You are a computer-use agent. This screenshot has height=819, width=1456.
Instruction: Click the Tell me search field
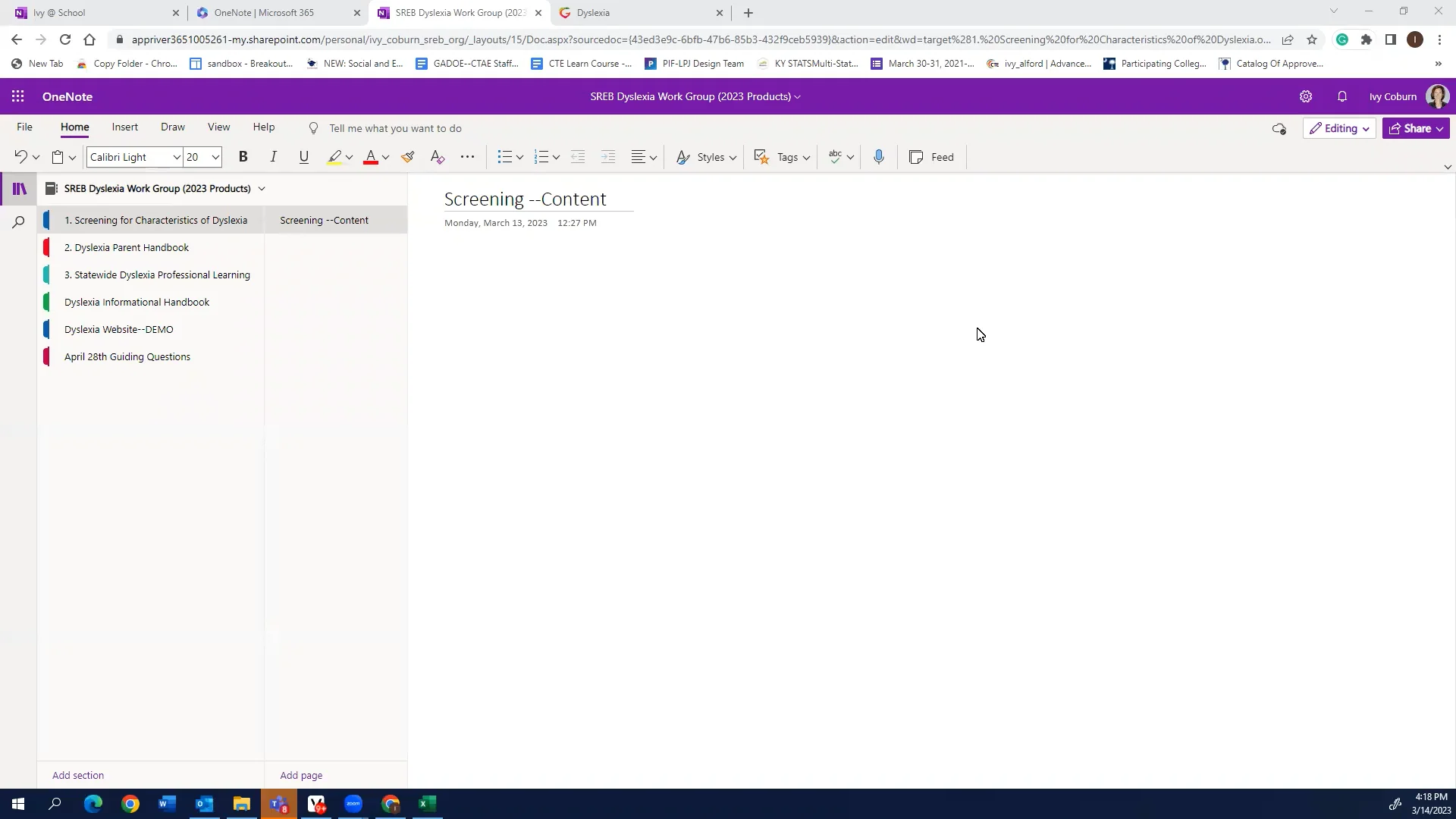pyautogui.click(x=395, y=128)
